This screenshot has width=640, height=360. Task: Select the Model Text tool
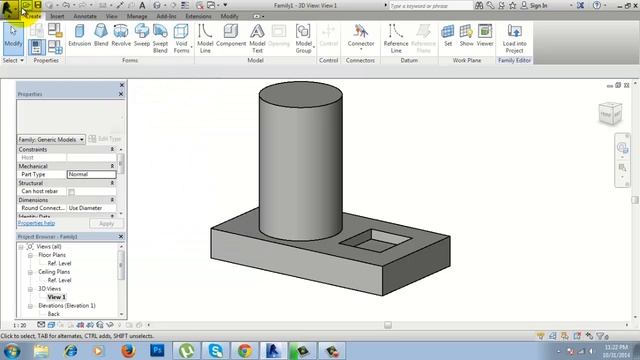257,39
